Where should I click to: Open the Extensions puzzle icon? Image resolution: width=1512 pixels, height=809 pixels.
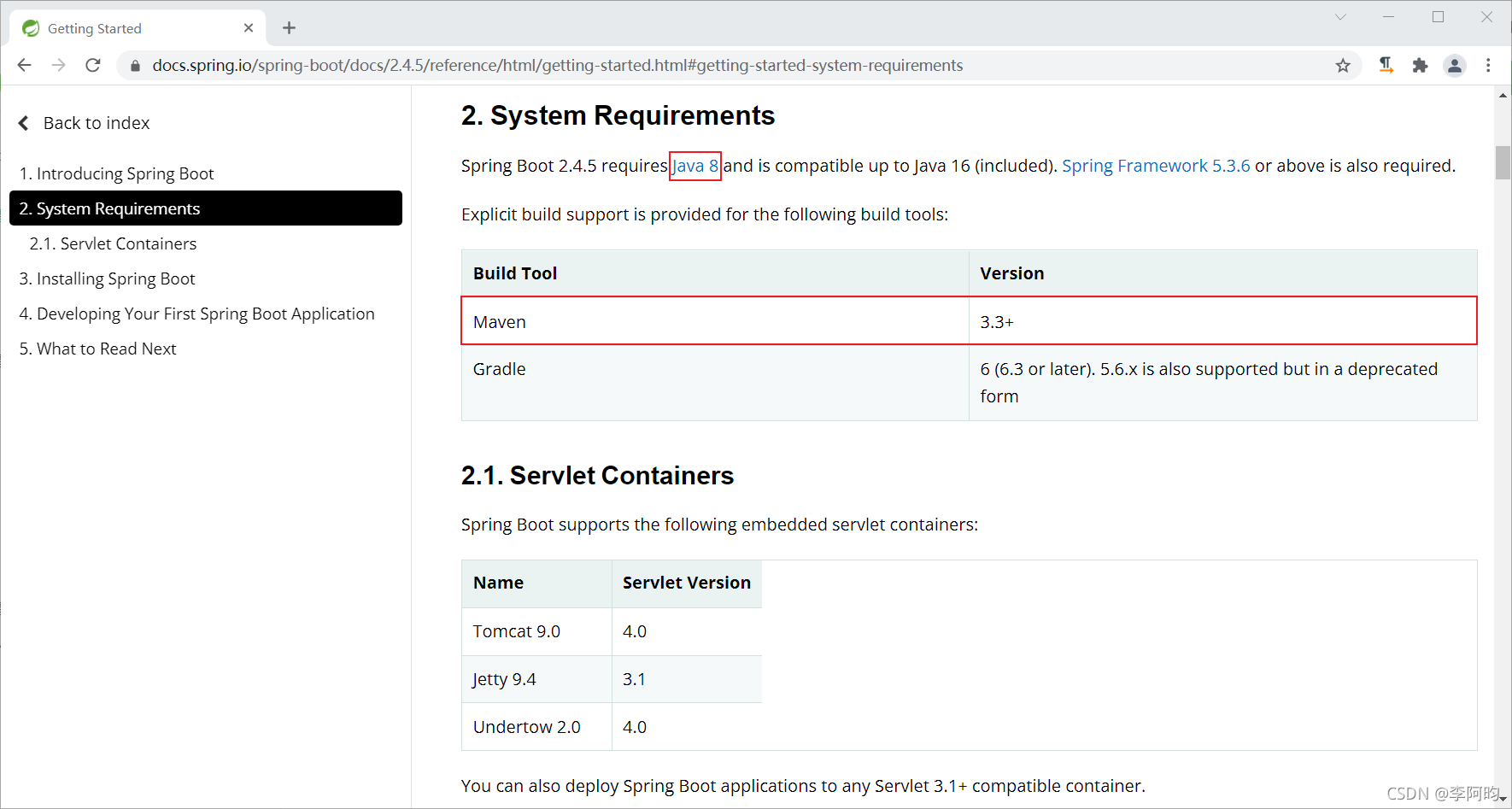pyautogui.click(x=1420, y=65)
